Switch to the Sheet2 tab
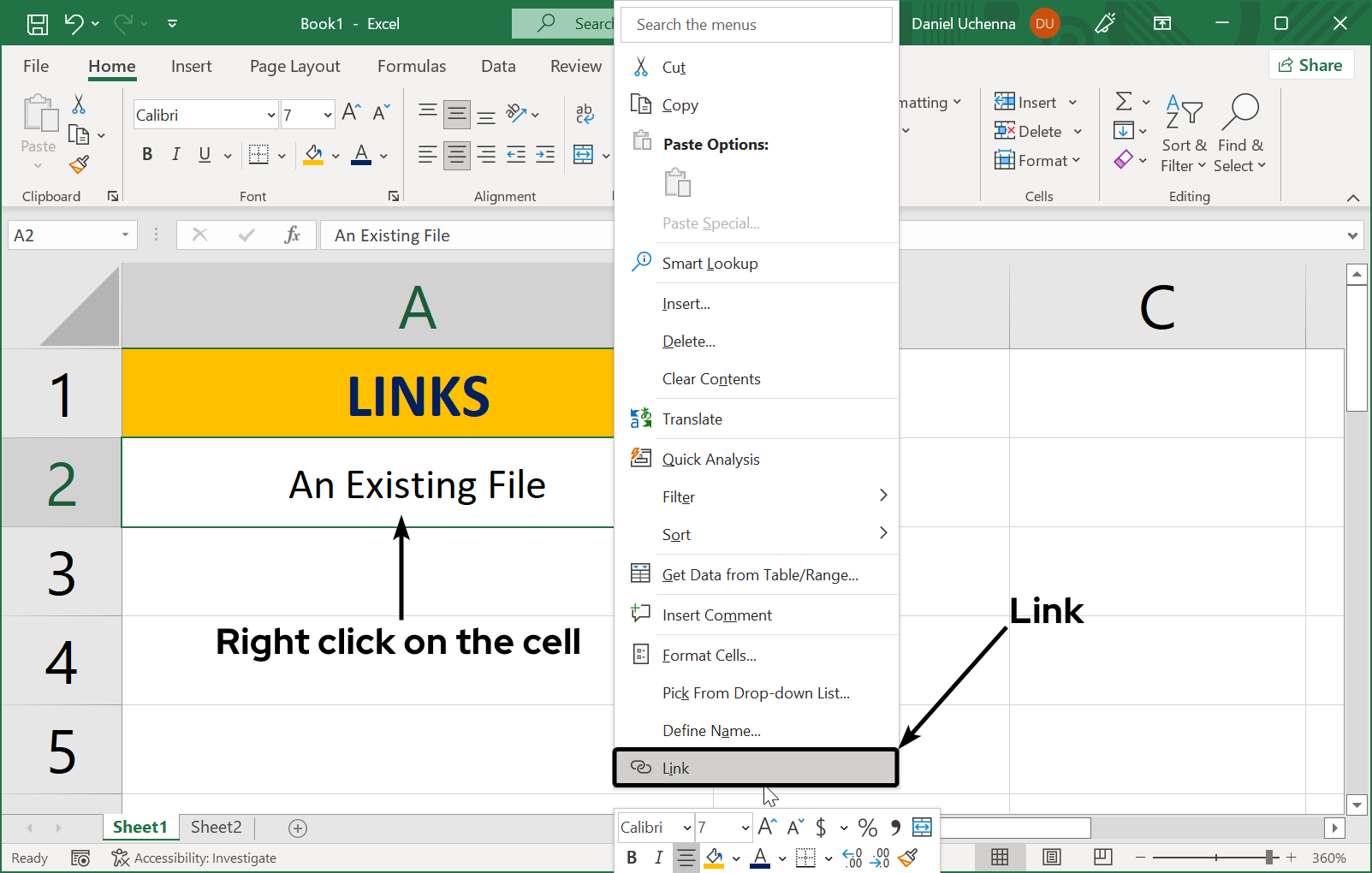The width and height of the screenshot is (1372, 873). coord(216,827)
